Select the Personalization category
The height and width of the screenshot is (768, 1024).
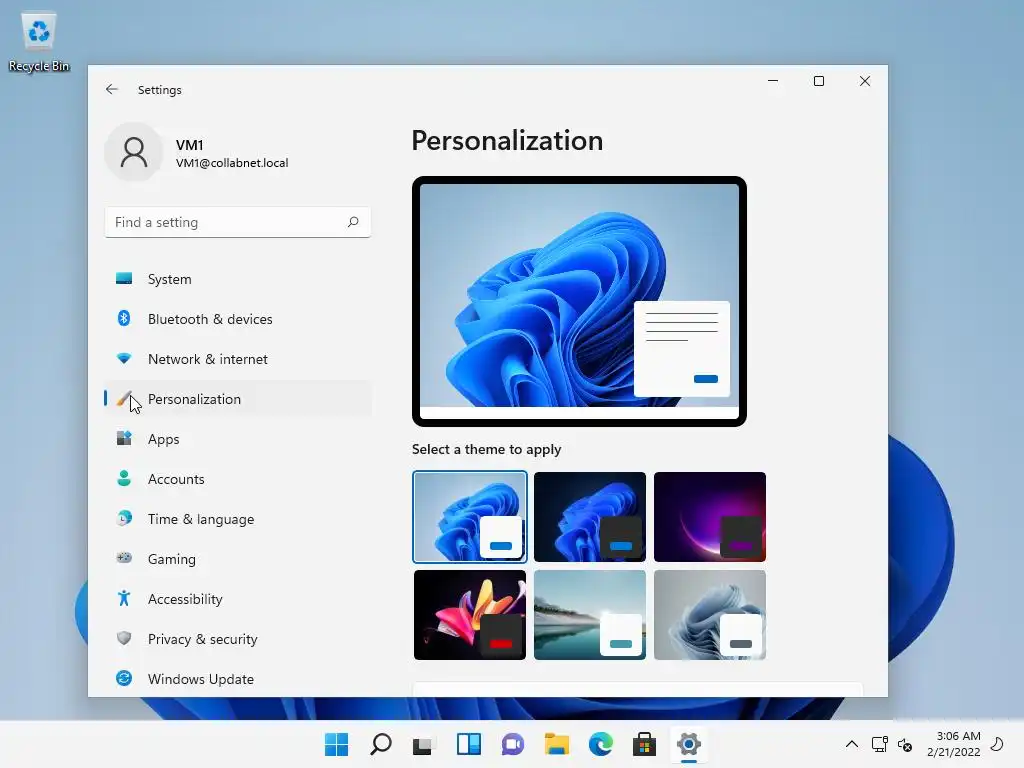pyautogui.click(x=238, y=398)
